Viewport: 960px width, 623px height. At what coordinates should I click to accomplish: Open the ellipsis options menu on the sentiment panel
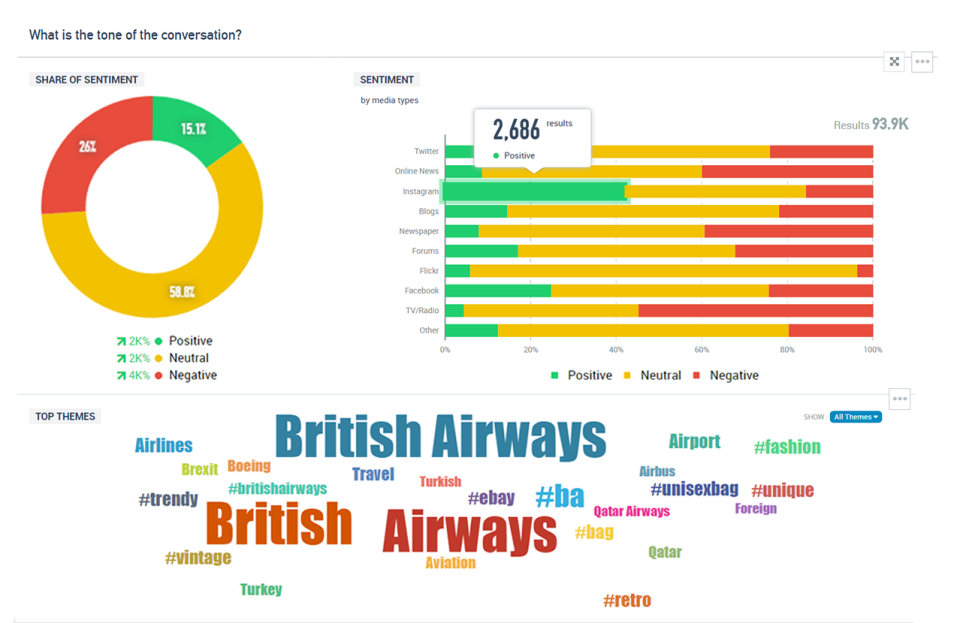coord(922,61)
